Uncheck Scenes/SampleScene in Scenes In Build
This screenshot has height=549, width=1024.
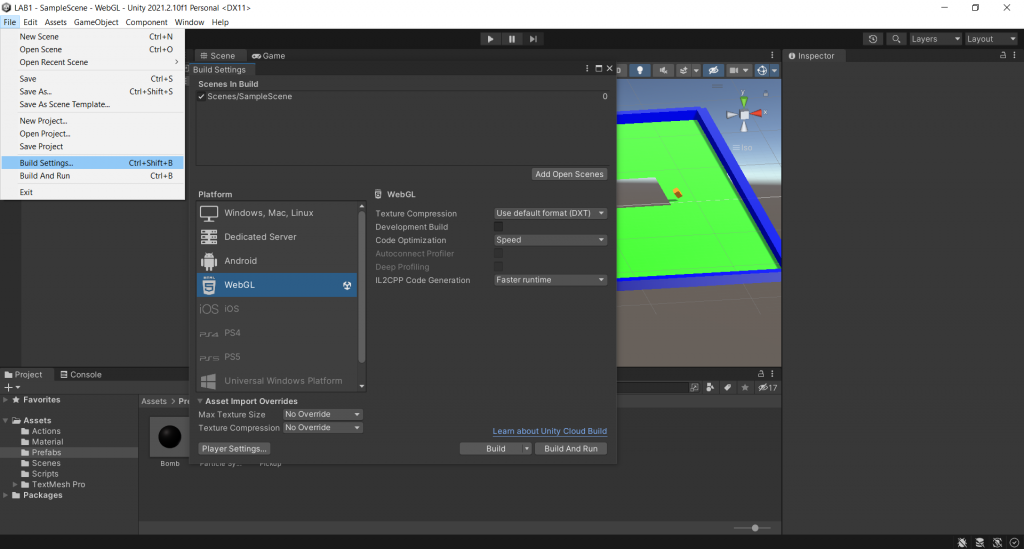202,97
